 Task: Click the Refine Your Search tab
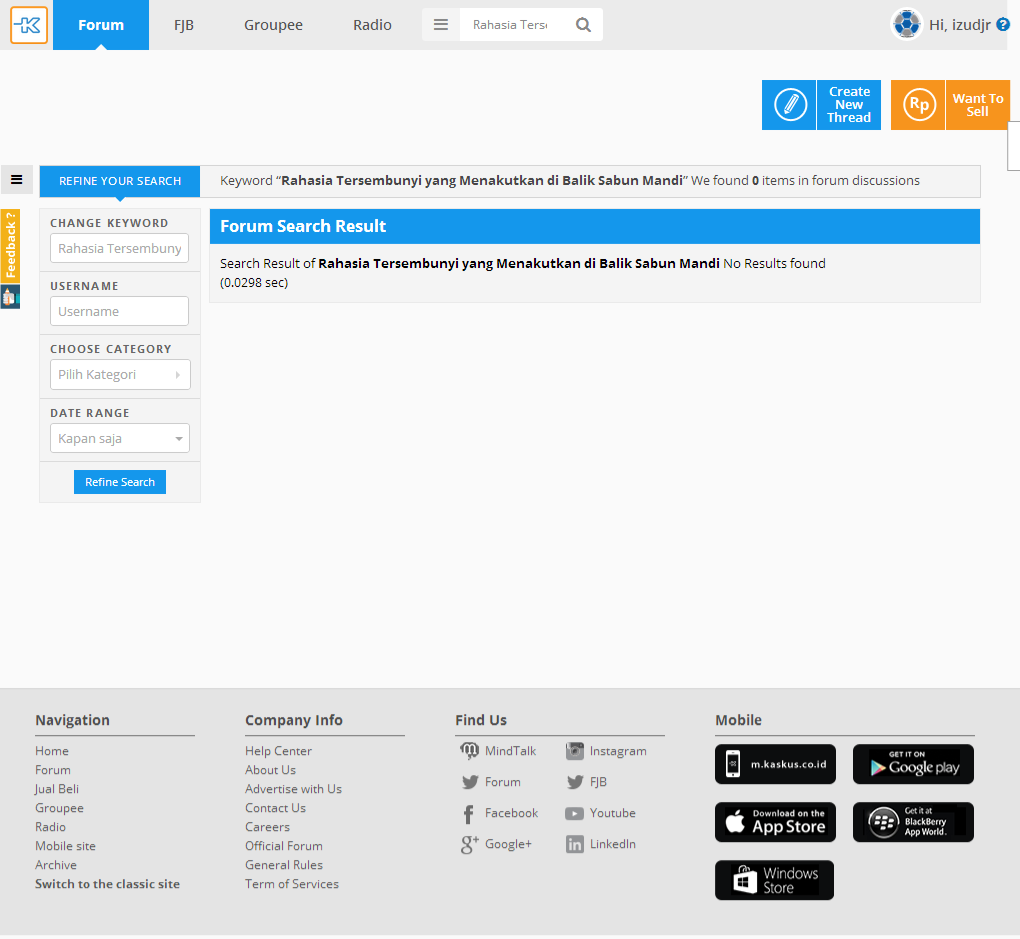[x=120, y=181]
